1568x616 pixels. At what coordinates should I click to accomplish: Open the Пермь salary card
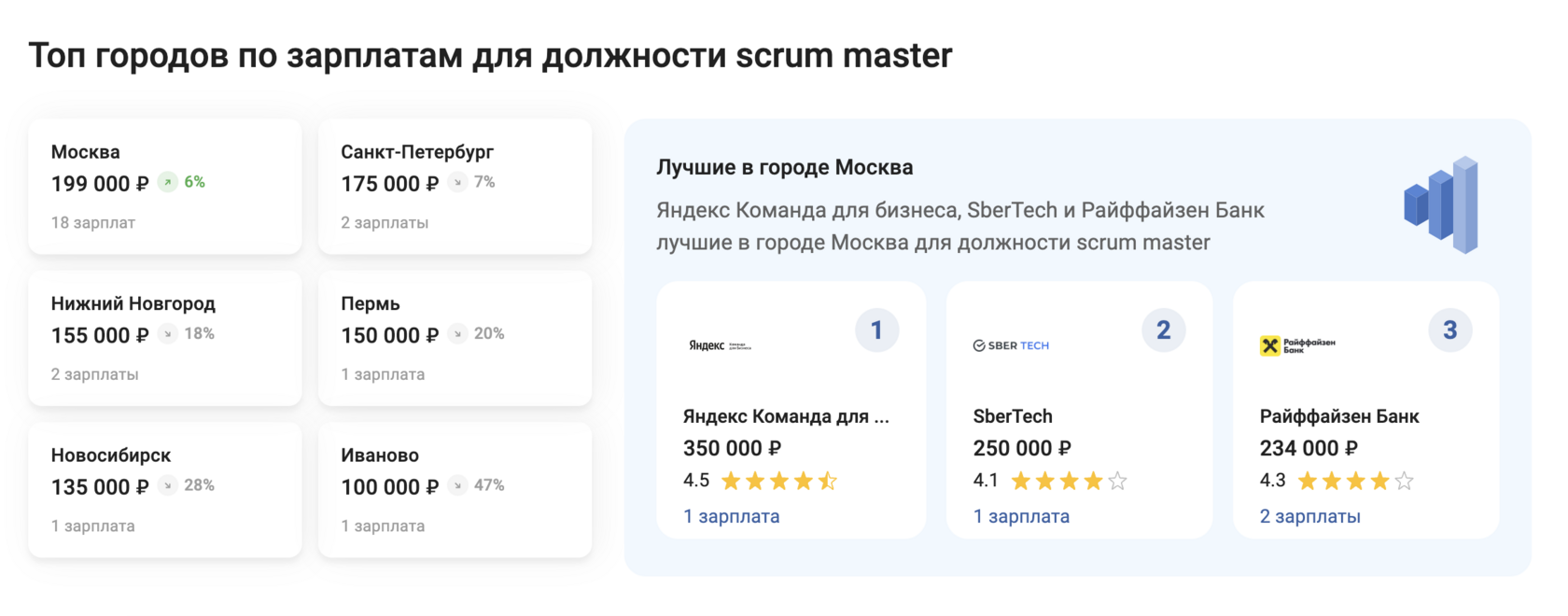click(x=455, y=338)
